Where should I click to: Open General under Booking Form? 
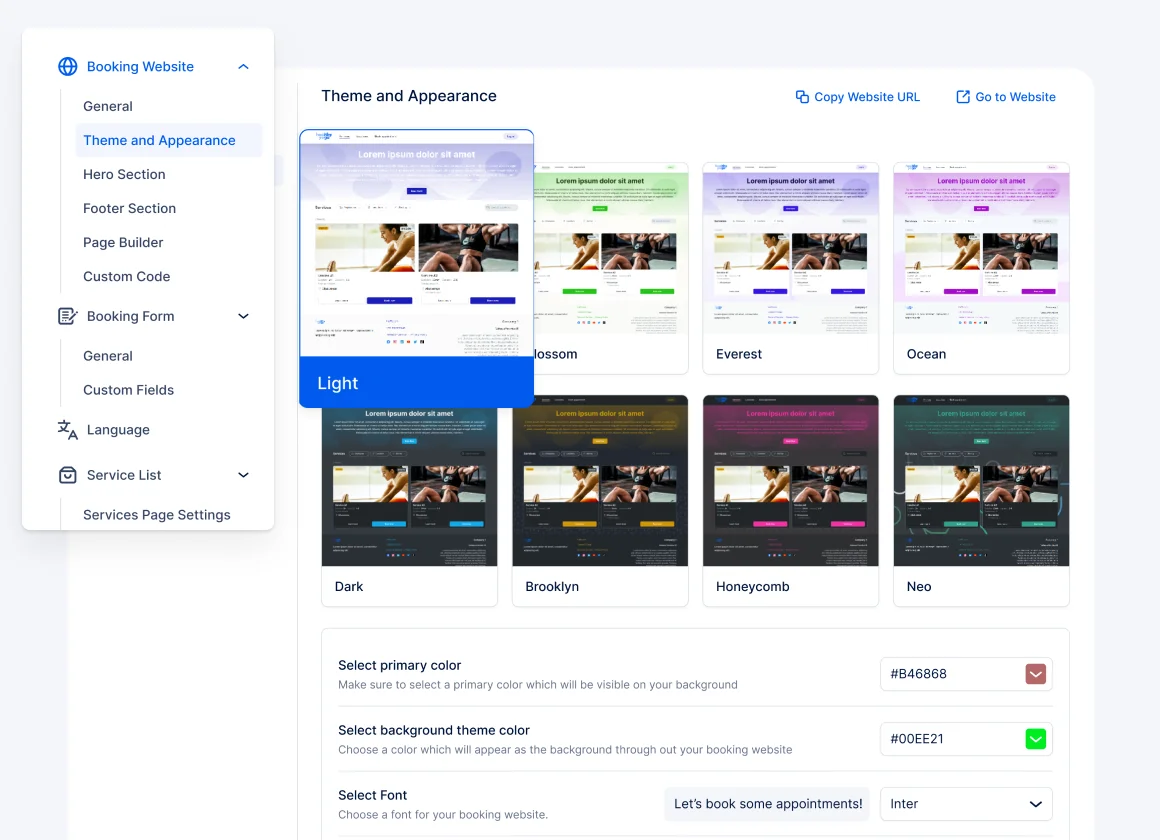tap(108, 356)
